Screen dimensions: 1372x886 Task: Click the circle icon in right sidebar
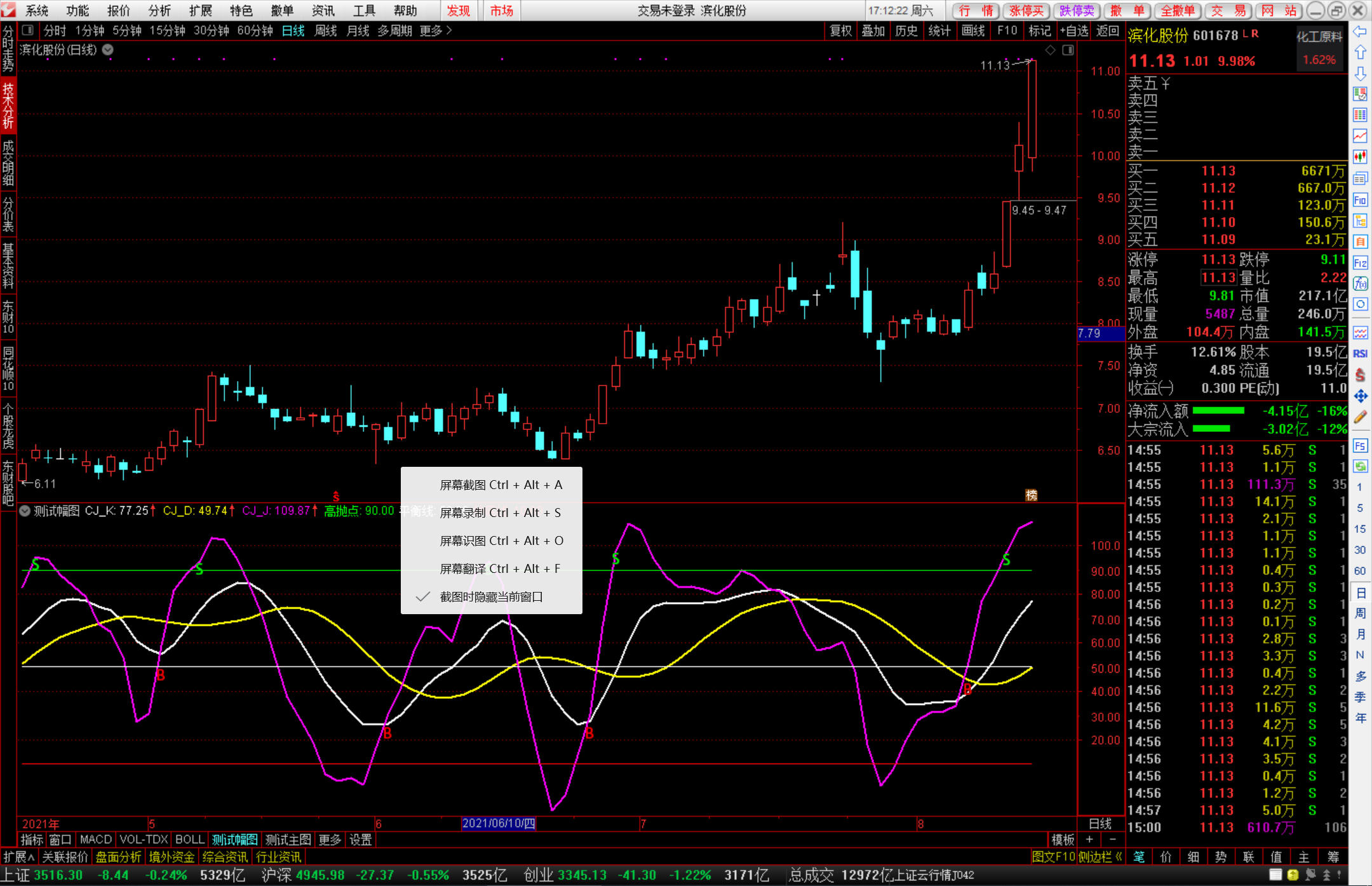(1360, 304)
